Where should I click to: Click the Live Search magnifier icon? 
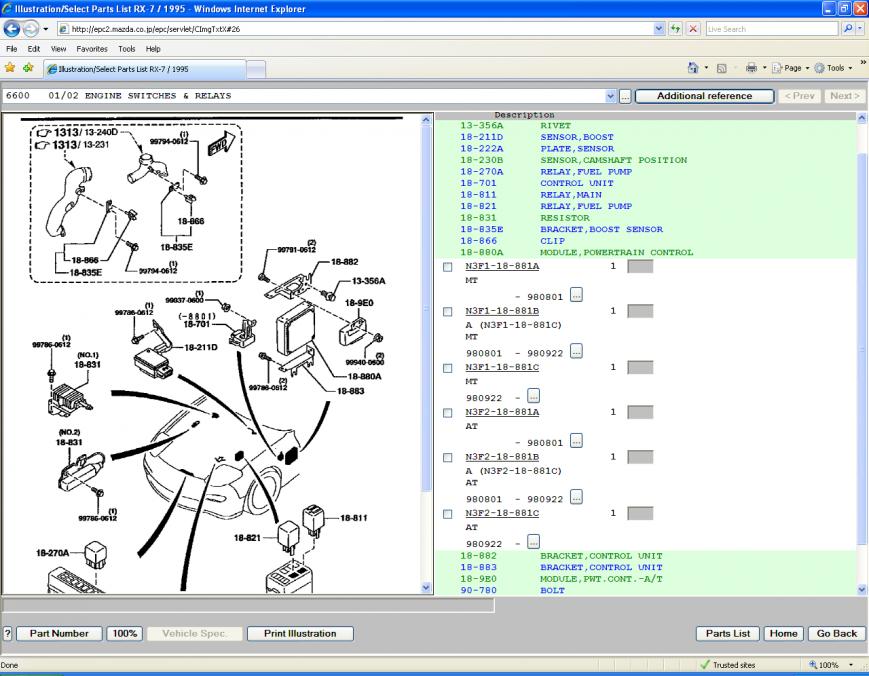pyautogui.click(x=848, y=29)
